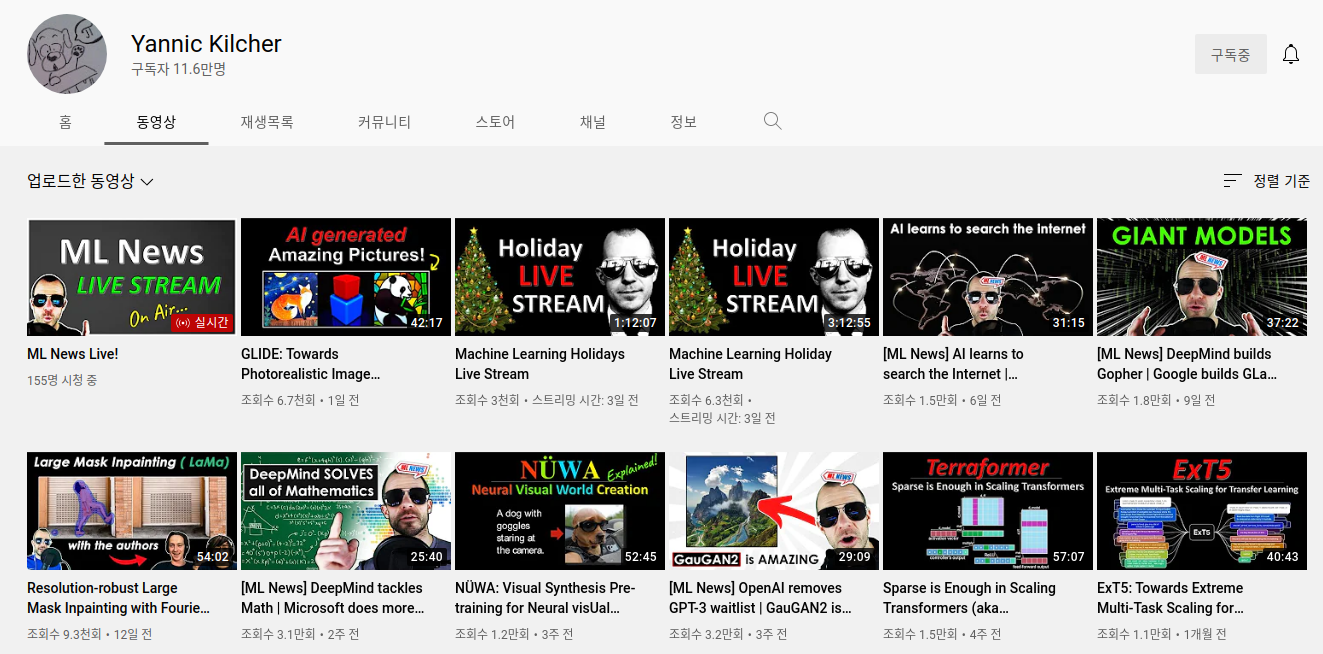Open the DeepMind SOLVES Mathematics thumbnail

pos(346,511)
